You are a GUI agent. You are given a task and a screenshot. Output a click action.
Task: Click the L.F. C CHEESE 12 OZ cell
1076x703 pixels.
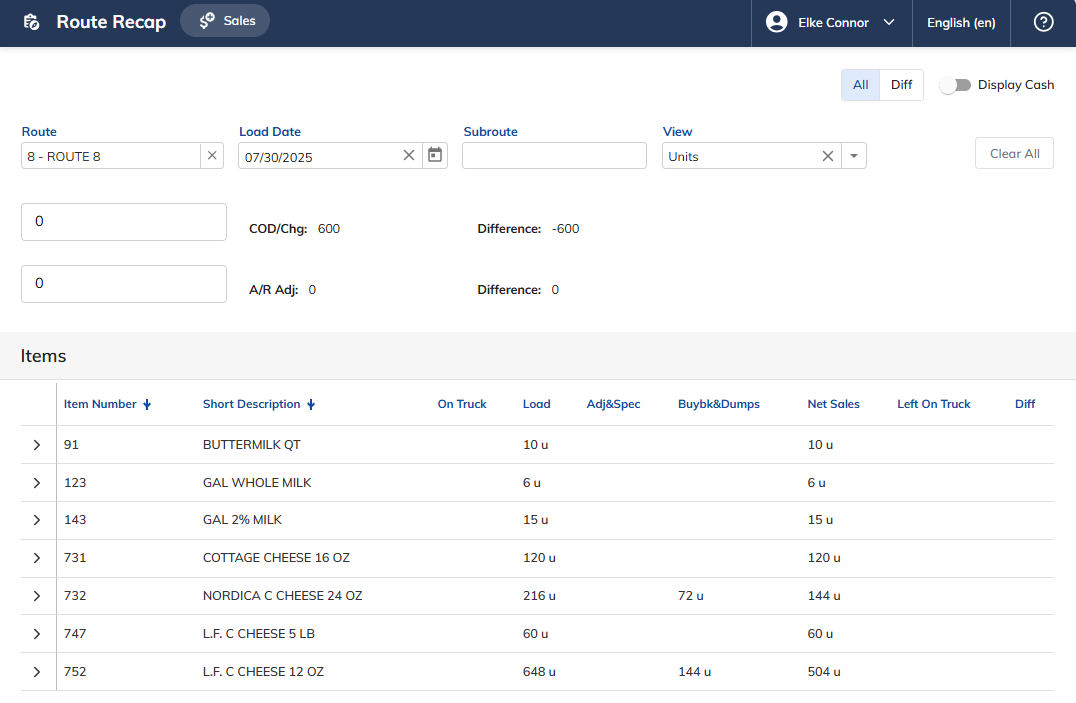point(263,671)
